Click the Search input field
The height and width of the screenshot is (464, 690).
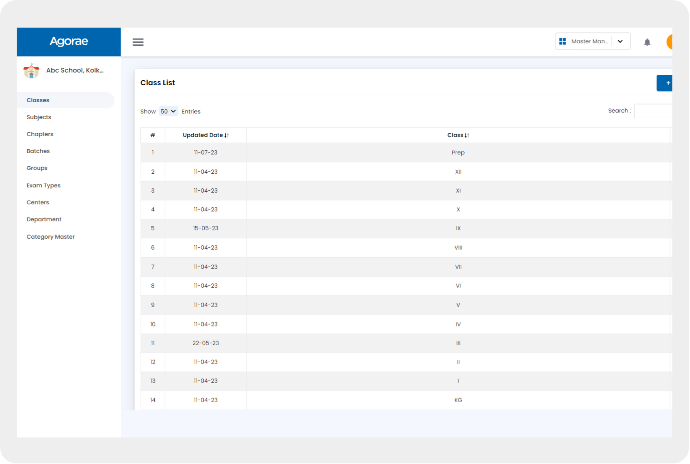(x=653, y=111)
